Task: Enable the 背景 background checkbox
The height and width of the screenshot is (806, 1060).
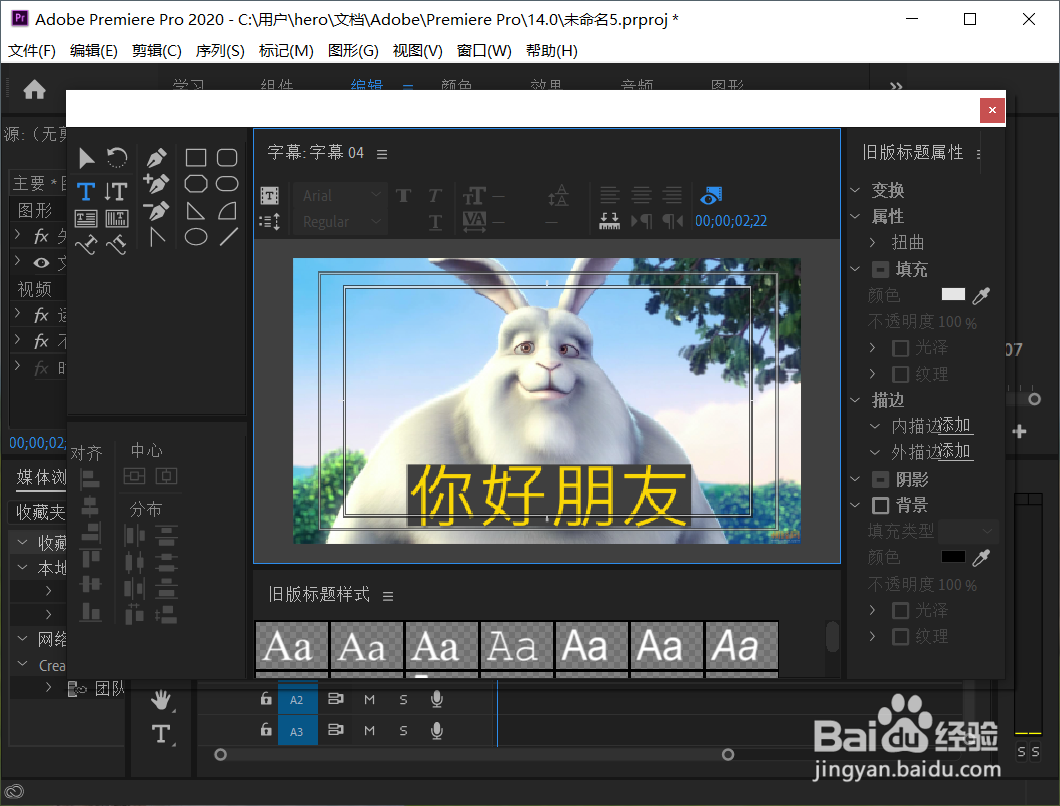Action: click(880, 506)
